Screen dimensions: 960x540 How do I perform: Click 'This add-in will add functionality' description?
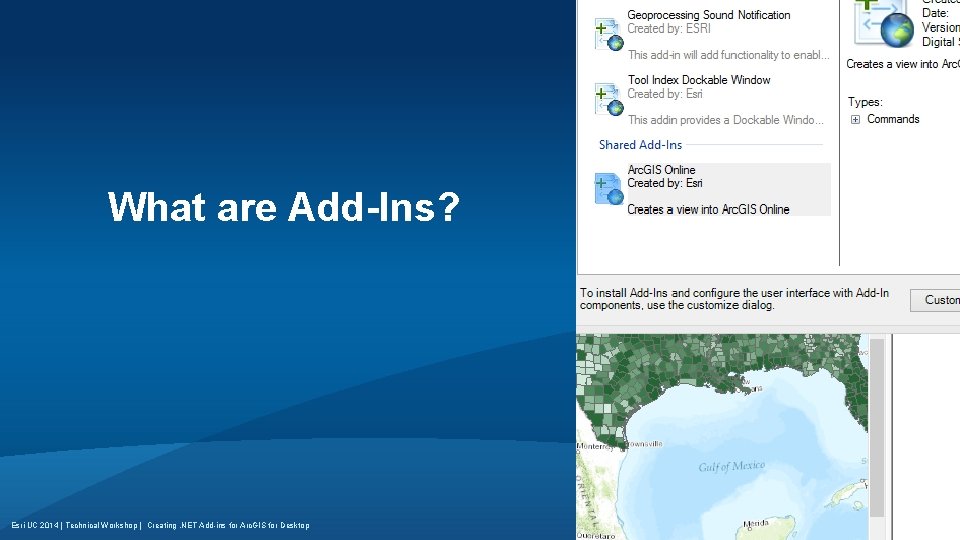729,55
